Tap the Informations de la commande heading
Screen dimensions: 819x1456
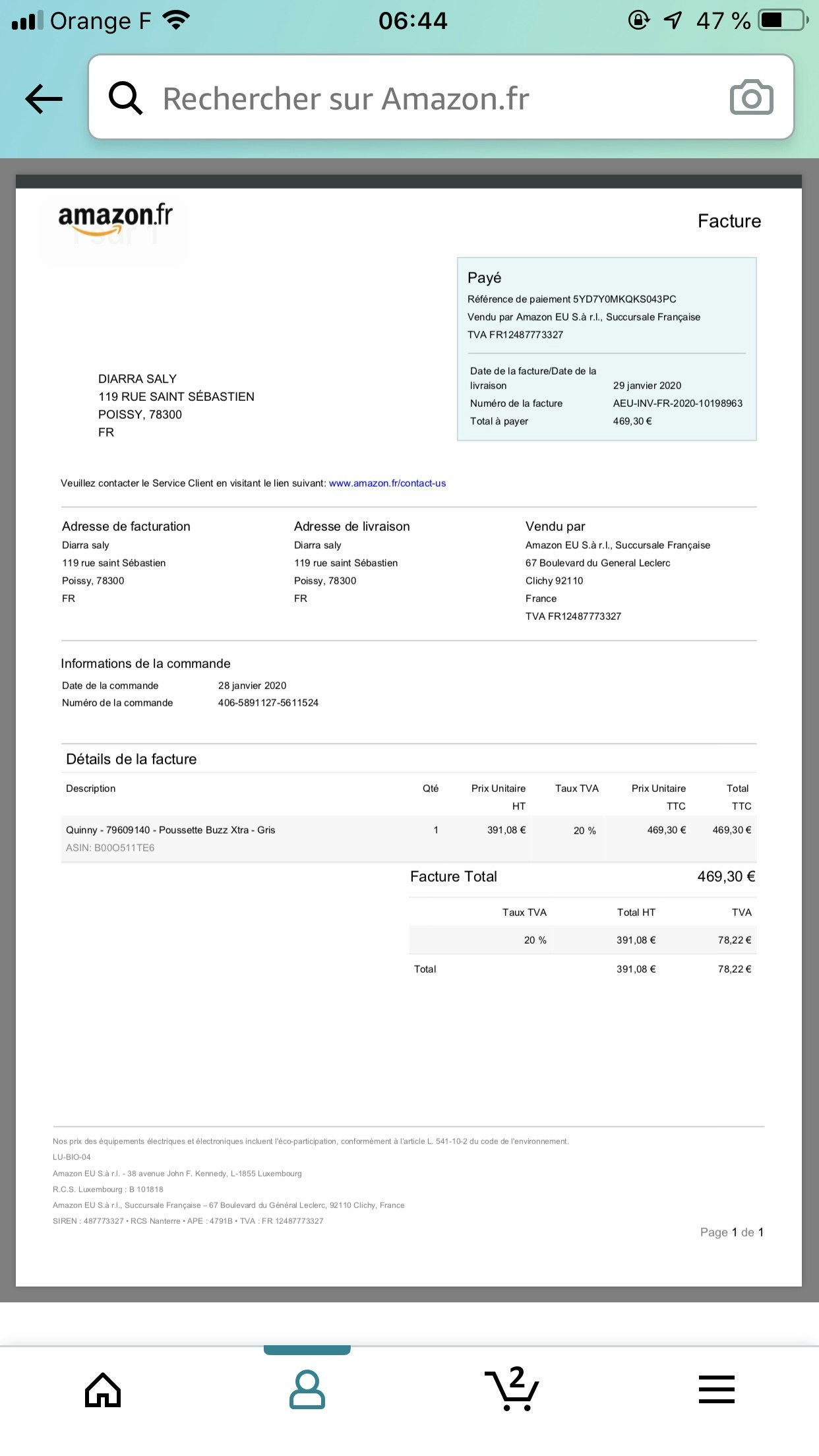tap(146, 663)
